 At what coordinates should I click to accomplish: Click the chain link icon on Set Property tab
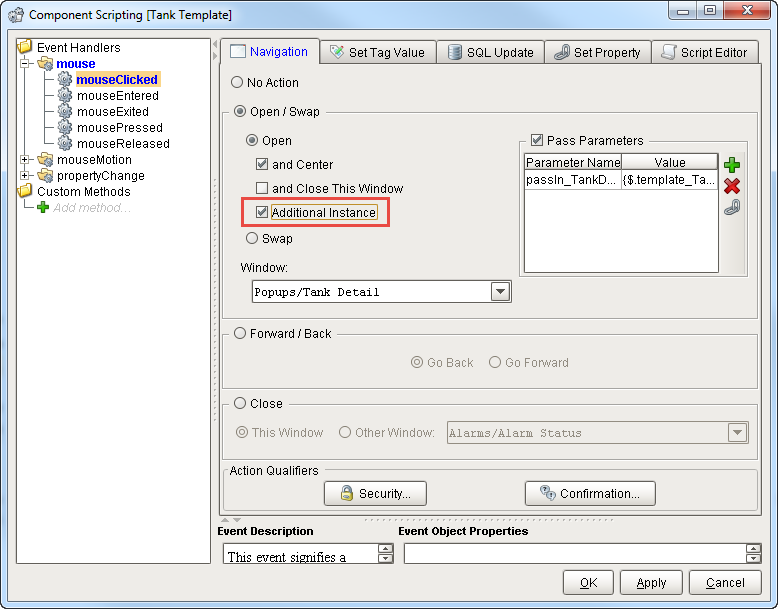[x=562, y=52]
